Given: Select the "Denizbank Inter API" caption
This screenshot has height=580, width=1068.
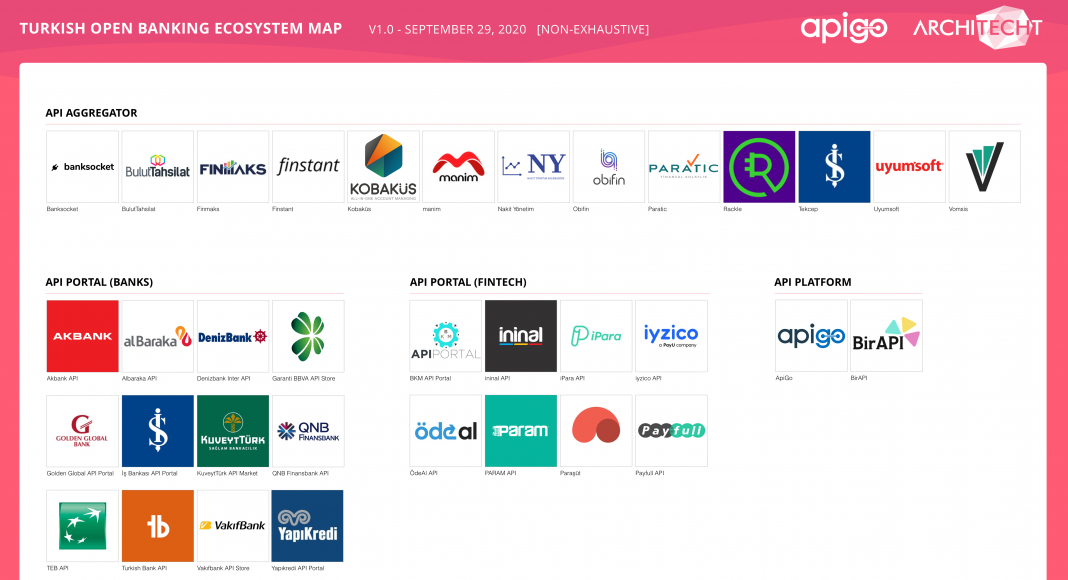Looking at the screenshot, I should 223,378.
